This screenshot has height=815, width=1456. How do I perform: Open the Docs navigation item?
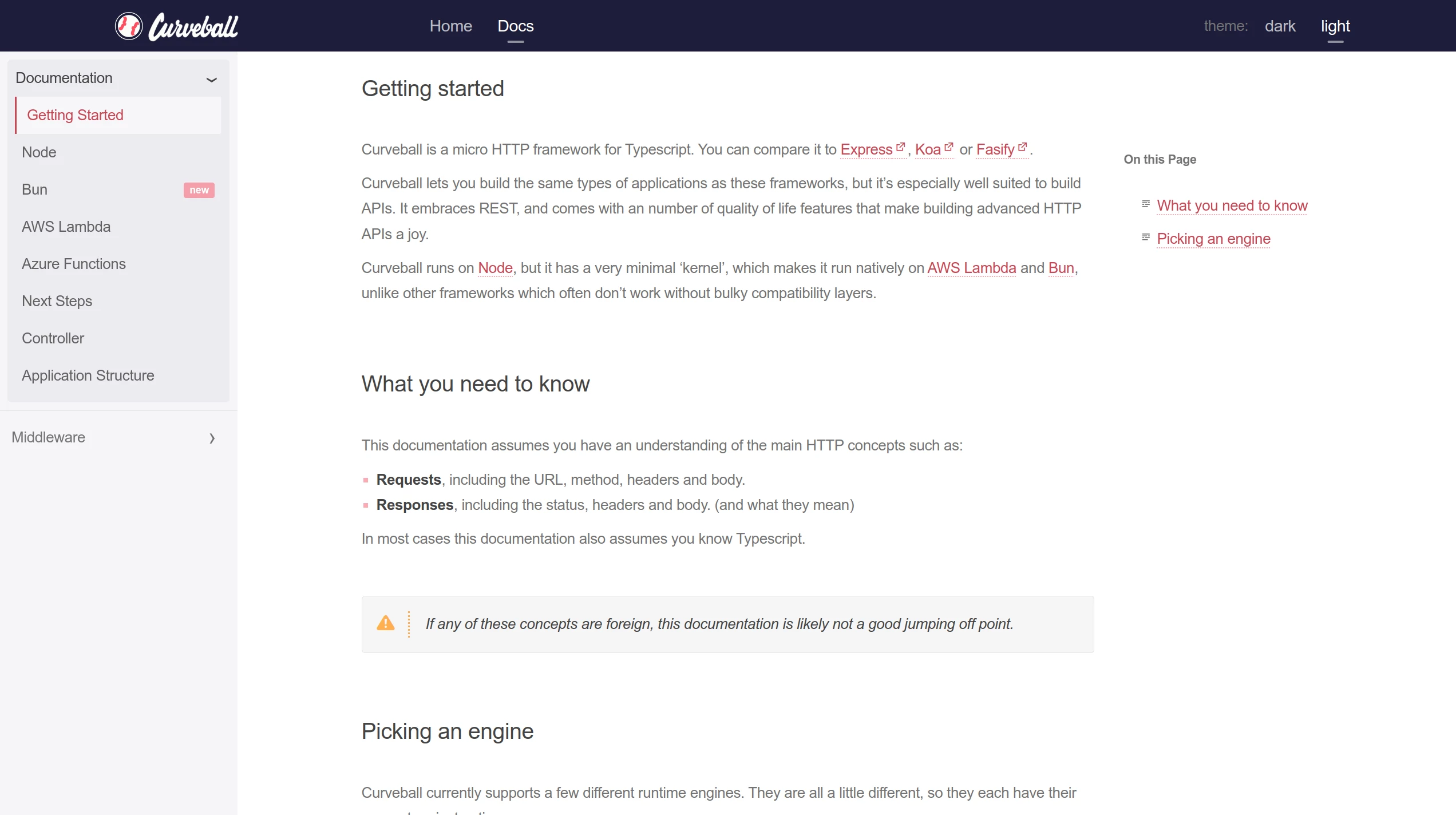pyautogui.click(x=516, y=26)
